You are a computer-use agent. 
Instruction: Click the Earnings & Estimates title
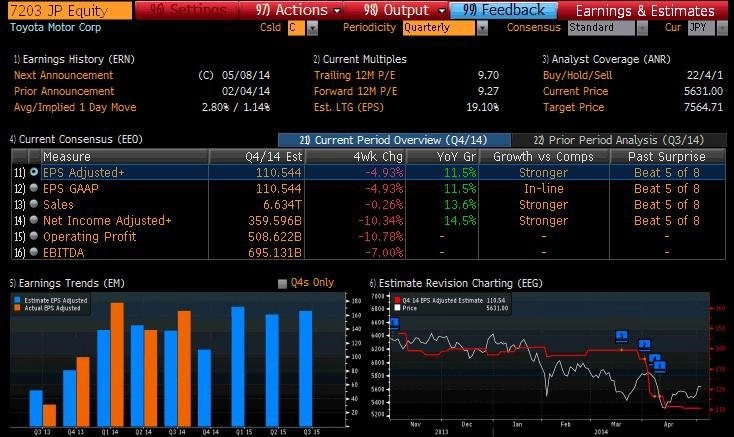coord(645,10)
